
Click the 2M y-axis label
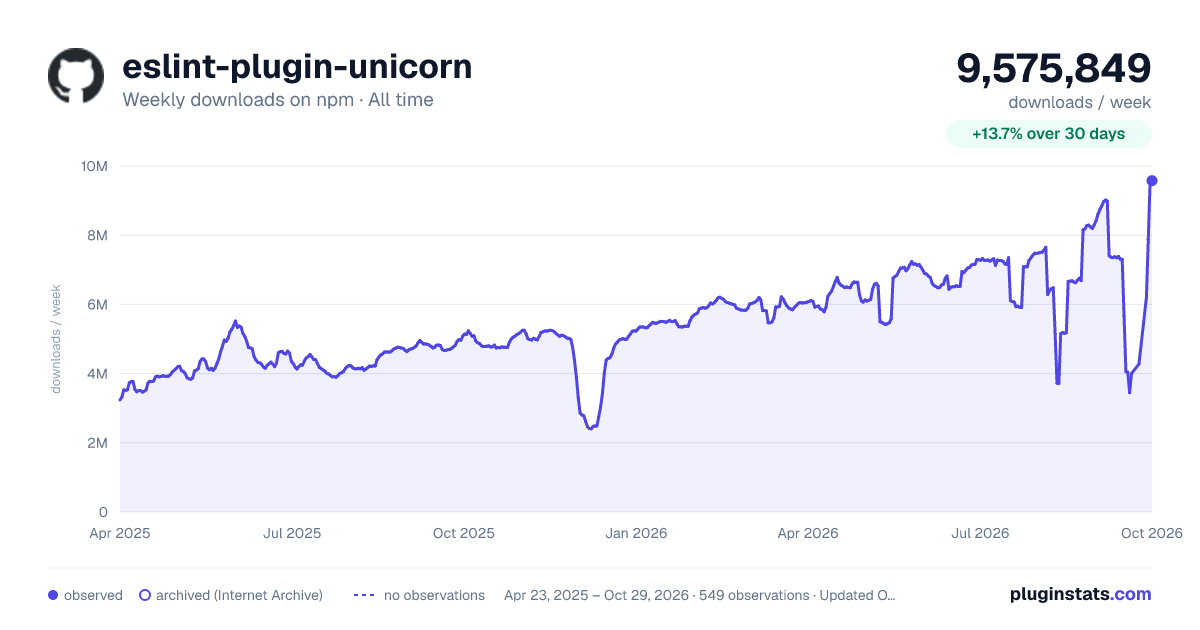click(97, 443)
